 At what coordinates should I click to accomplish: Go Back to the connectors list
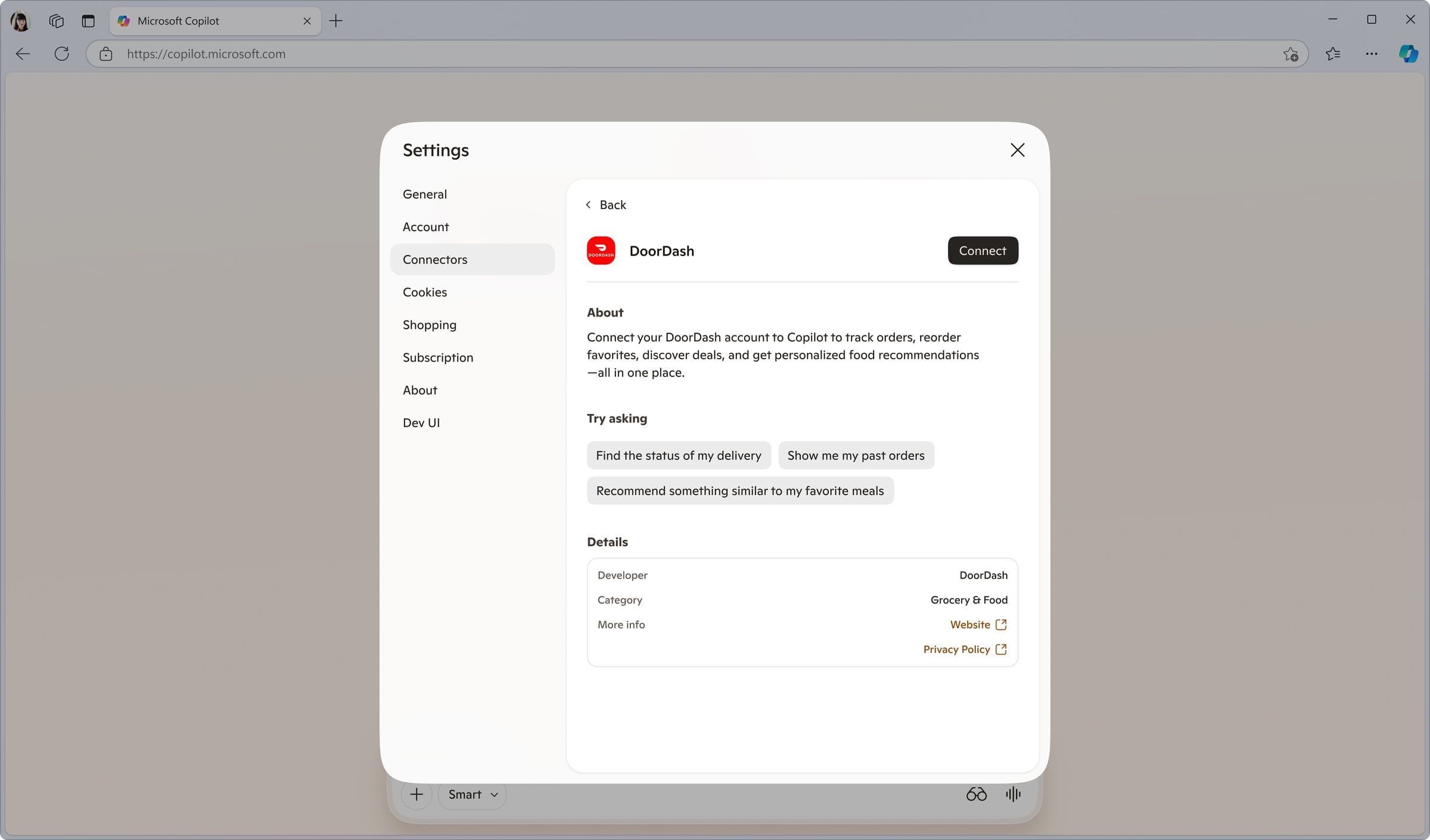click(x=606, y=205)
